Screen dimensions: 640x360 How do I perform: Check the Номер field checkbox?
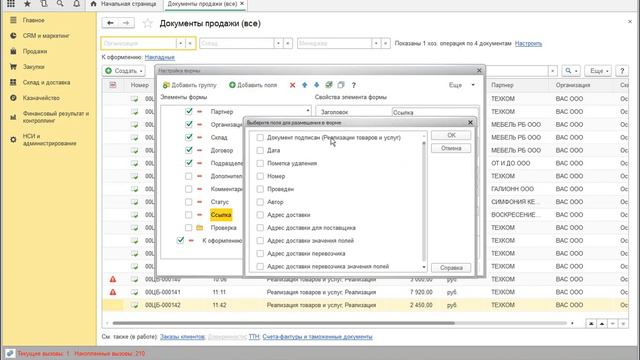point(260,176)
